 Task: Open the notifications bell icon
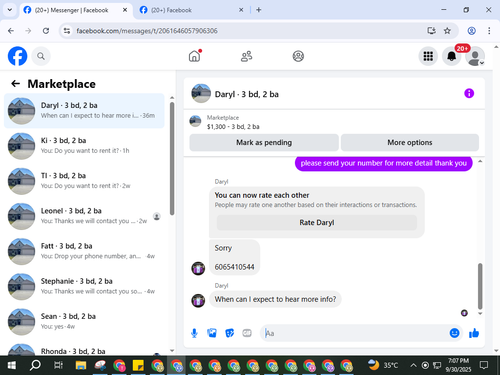pos(451,56)
